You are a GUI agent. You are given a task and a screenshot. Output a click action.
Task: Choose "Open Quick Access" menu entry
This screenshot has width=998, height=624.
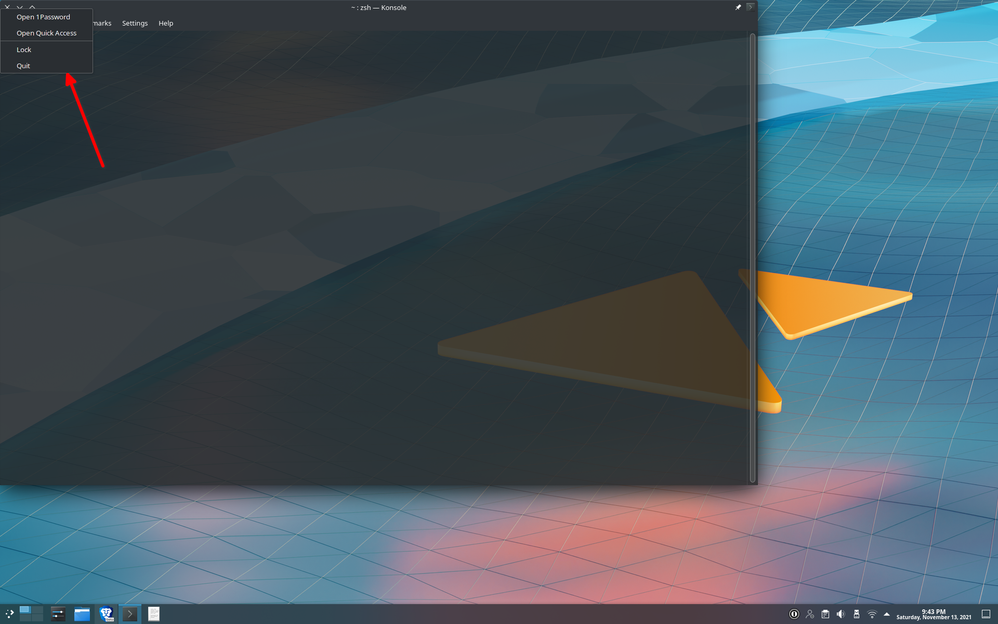[46, 33]
